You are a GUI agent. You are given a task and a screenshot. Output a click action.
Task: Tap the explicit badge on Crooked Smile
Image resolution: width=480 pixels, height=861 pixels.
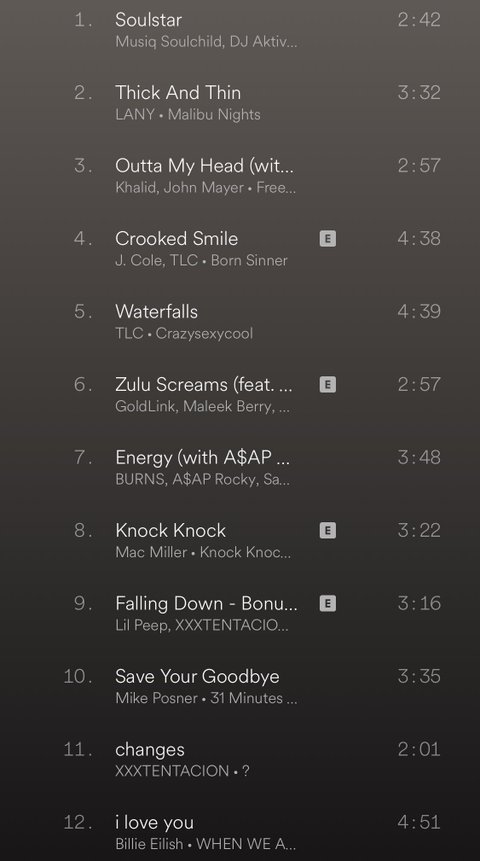tap(327, 238)
